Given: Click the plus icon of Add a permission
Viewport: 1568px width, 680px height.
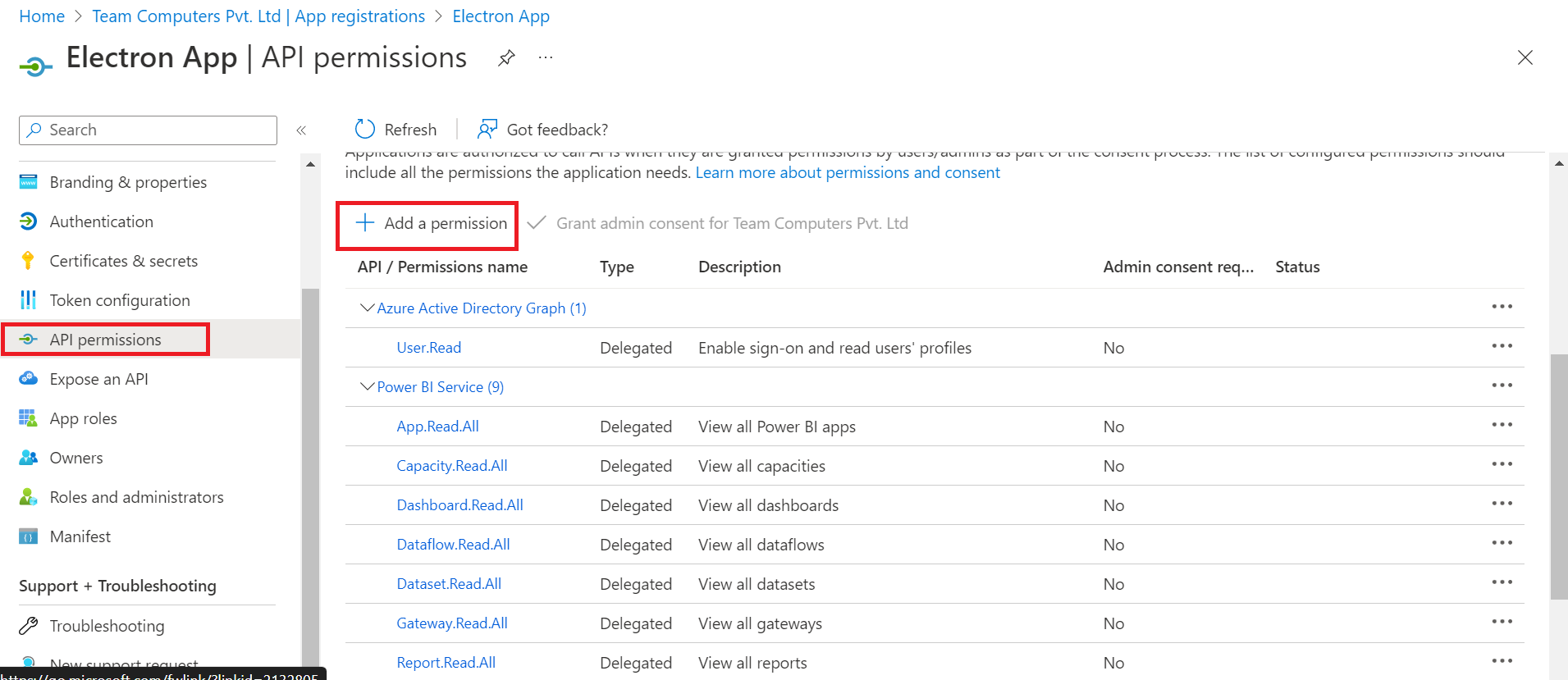Looking at the screenshot, I should click(x=365, y=223).
